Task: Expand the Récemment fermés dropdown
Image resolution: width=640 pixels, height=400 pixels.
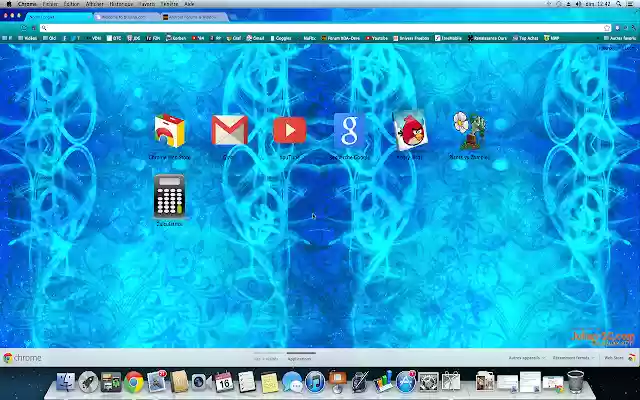Action: point(573,358)
